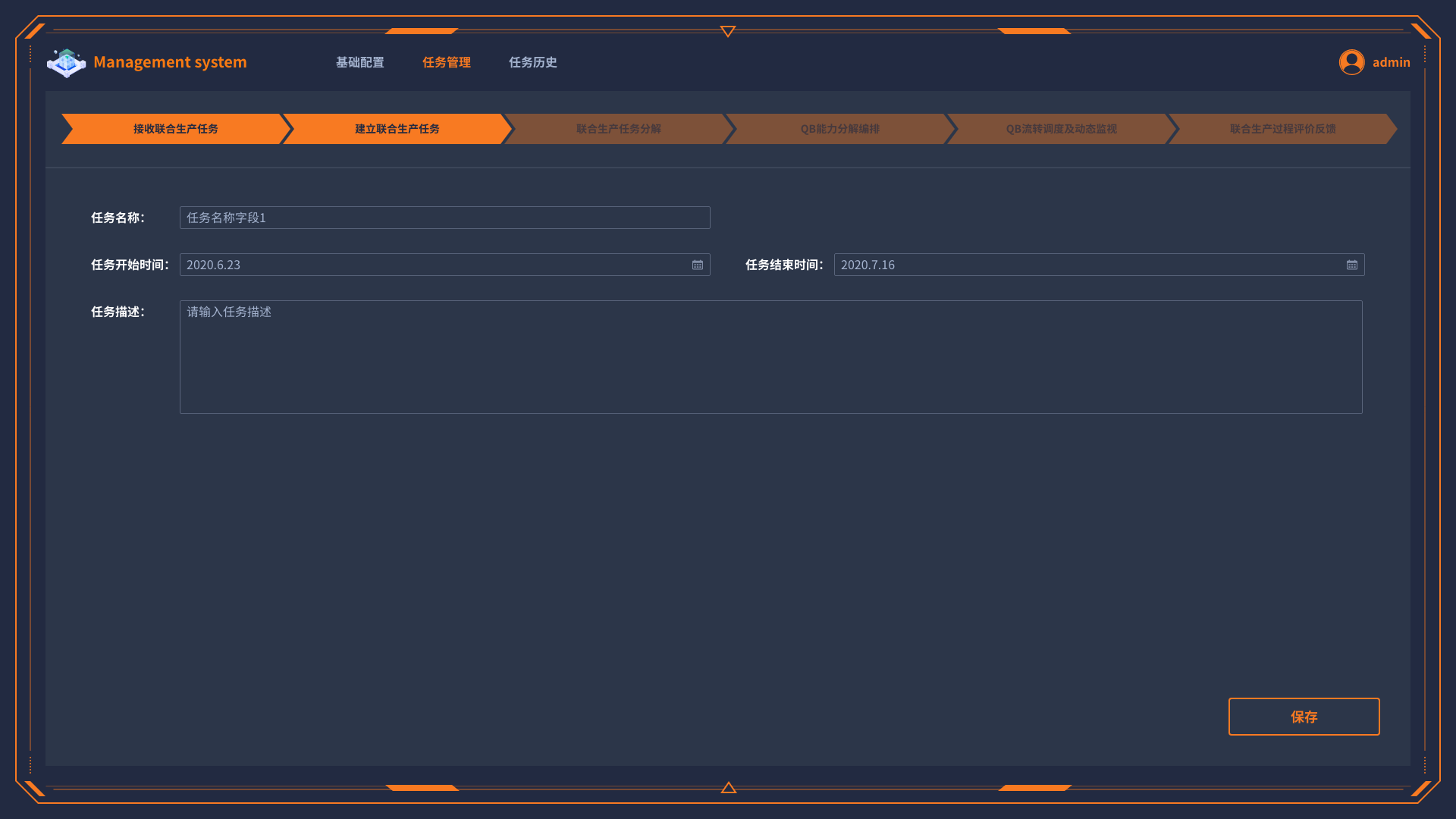Image resolution: width=1456 pixels, height=819 pixels.
Task: Click the admin username text
Action: [1392, 62]
